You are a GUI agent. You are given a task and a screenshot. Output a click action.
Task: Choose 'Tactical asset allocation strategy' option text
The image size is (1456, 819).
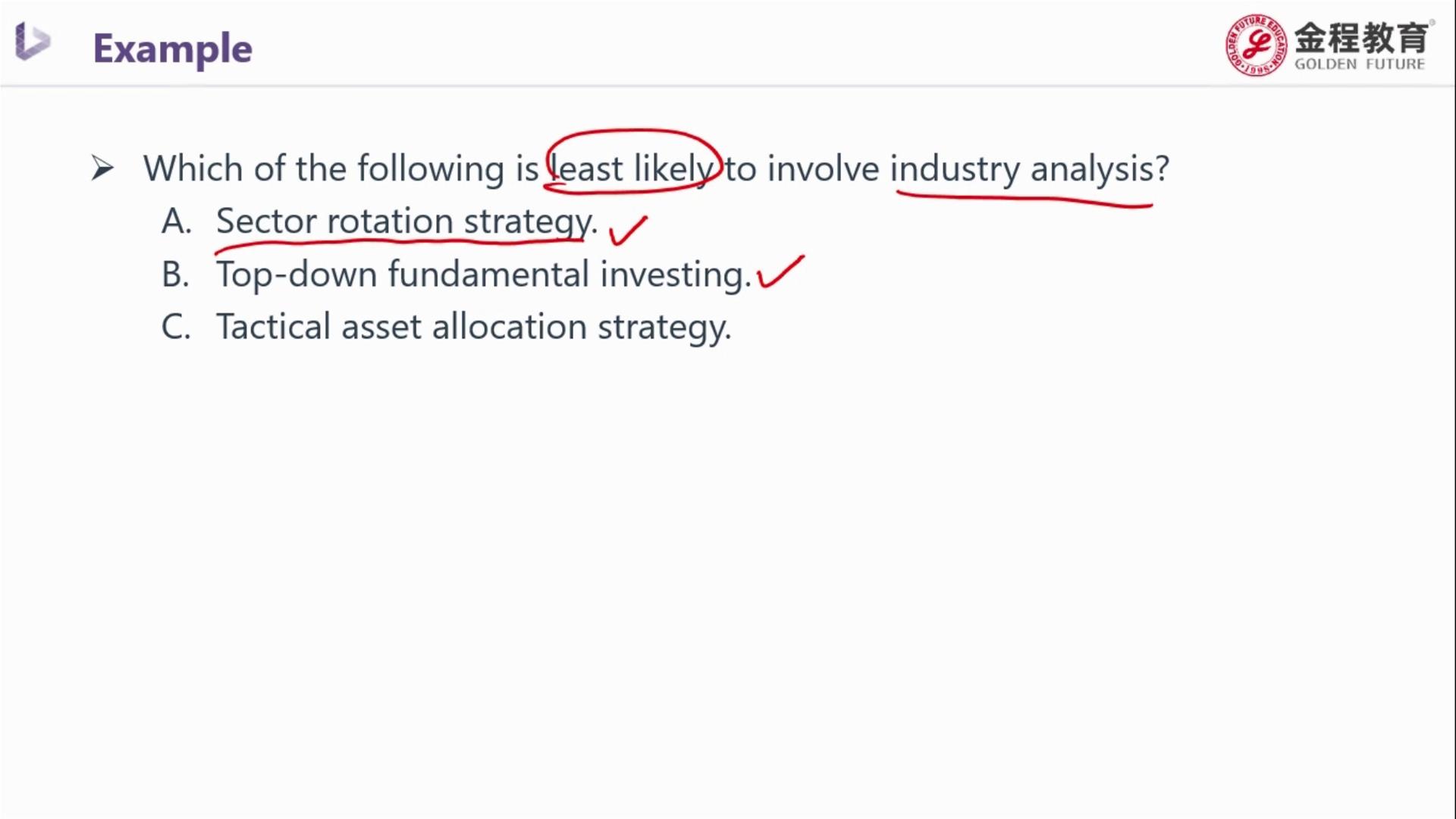point(474,328)
